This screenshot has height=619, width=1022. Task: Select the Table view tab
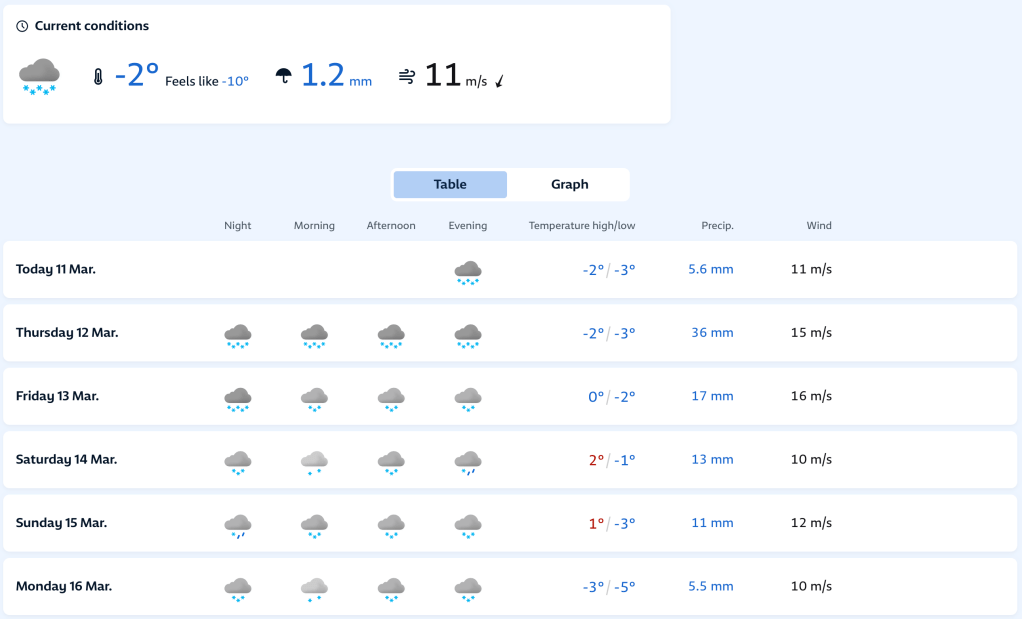pyautogui.click(x=450, y=184)
